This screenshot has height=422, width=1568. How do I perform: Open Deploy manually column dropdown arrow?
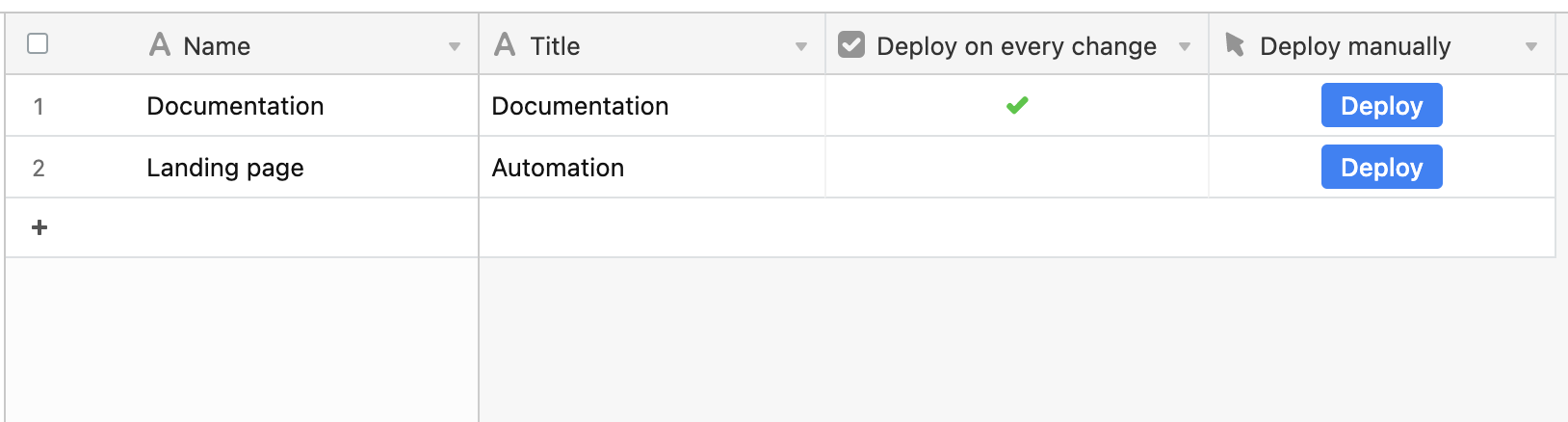point(1531,46)
